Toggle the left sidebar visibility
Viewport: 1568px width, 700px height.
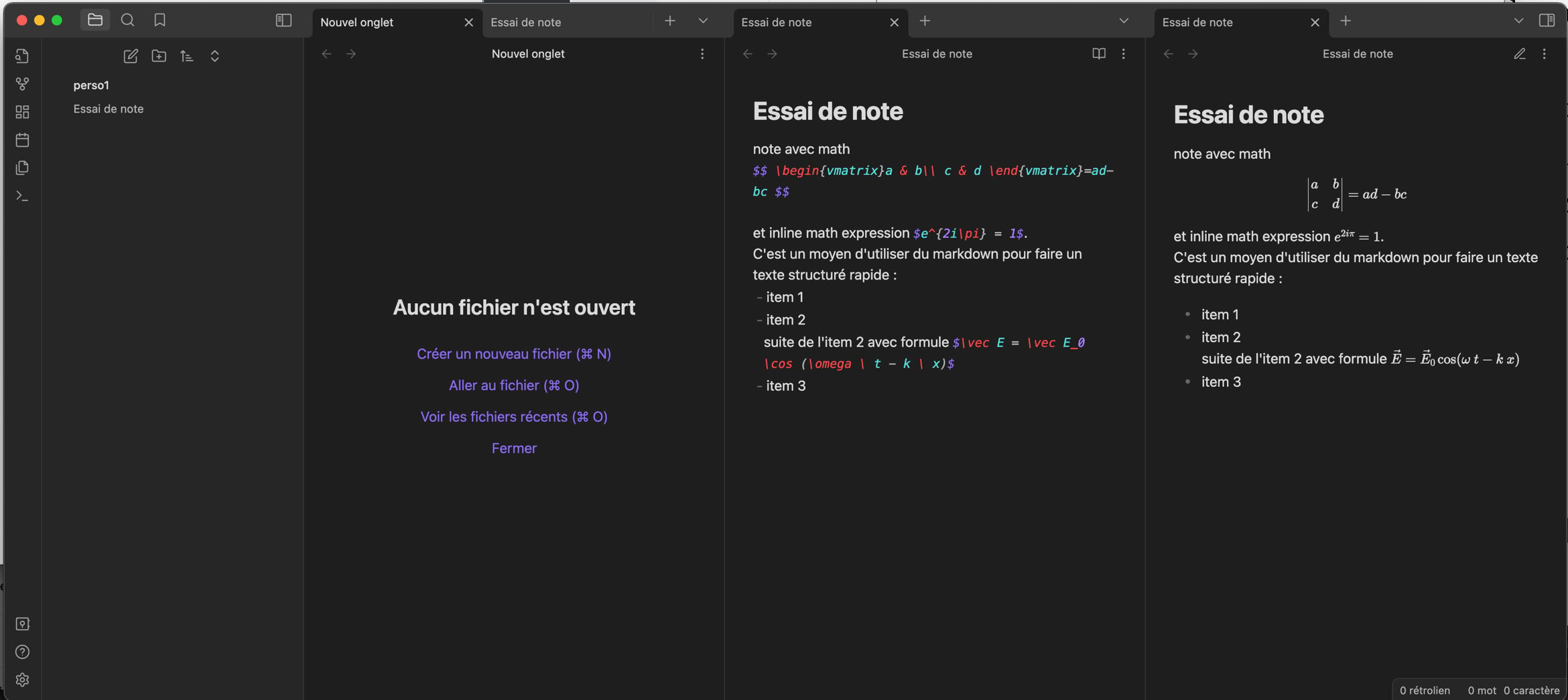[283, 20]
